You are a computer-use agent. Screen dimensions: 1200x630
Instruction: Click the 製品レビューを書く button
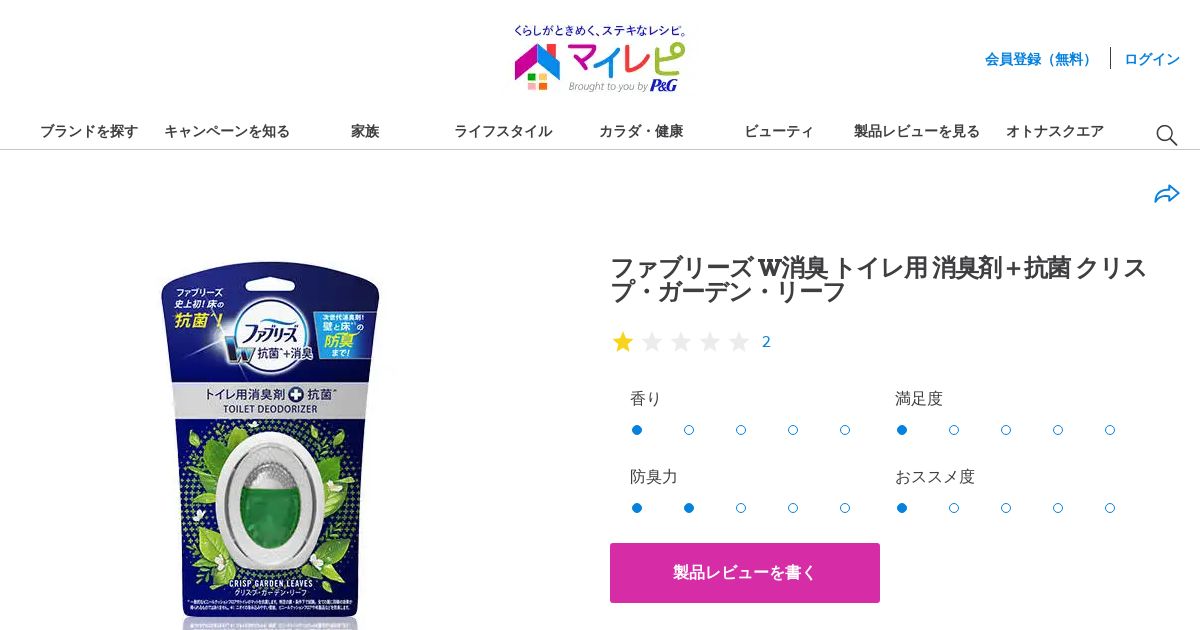point(745,573)
